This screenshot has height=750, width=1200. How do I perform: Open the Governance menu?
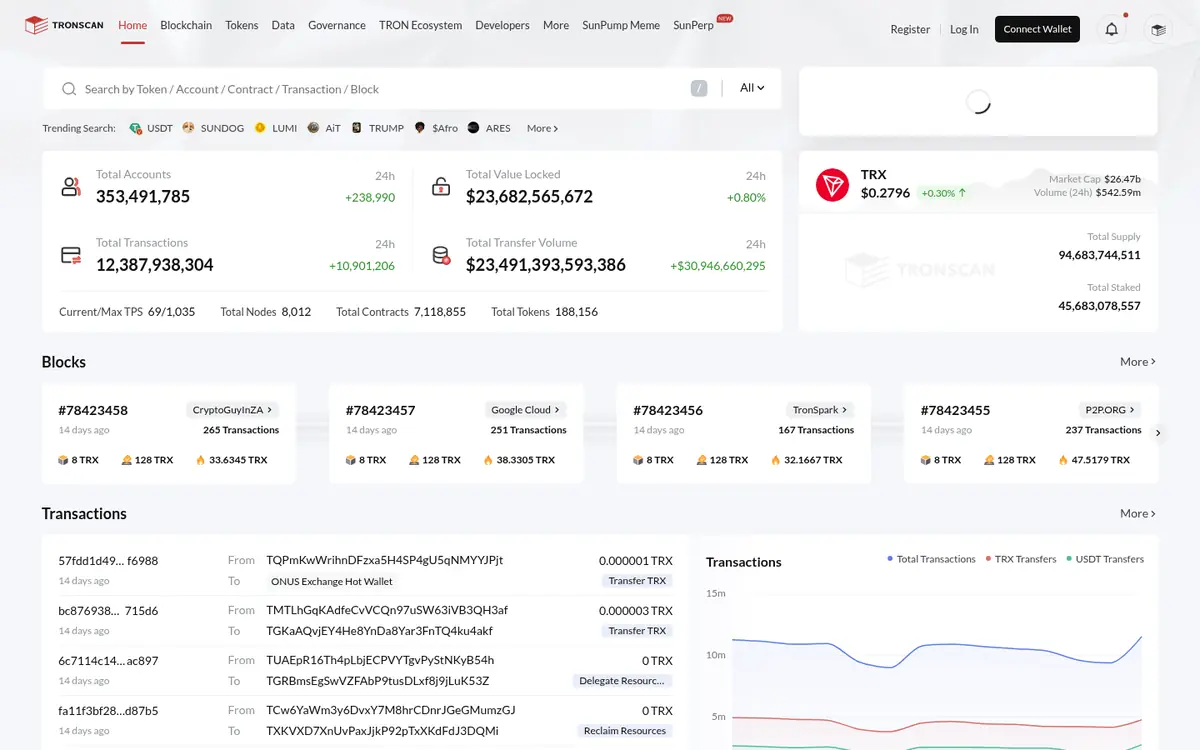point(337,25)
